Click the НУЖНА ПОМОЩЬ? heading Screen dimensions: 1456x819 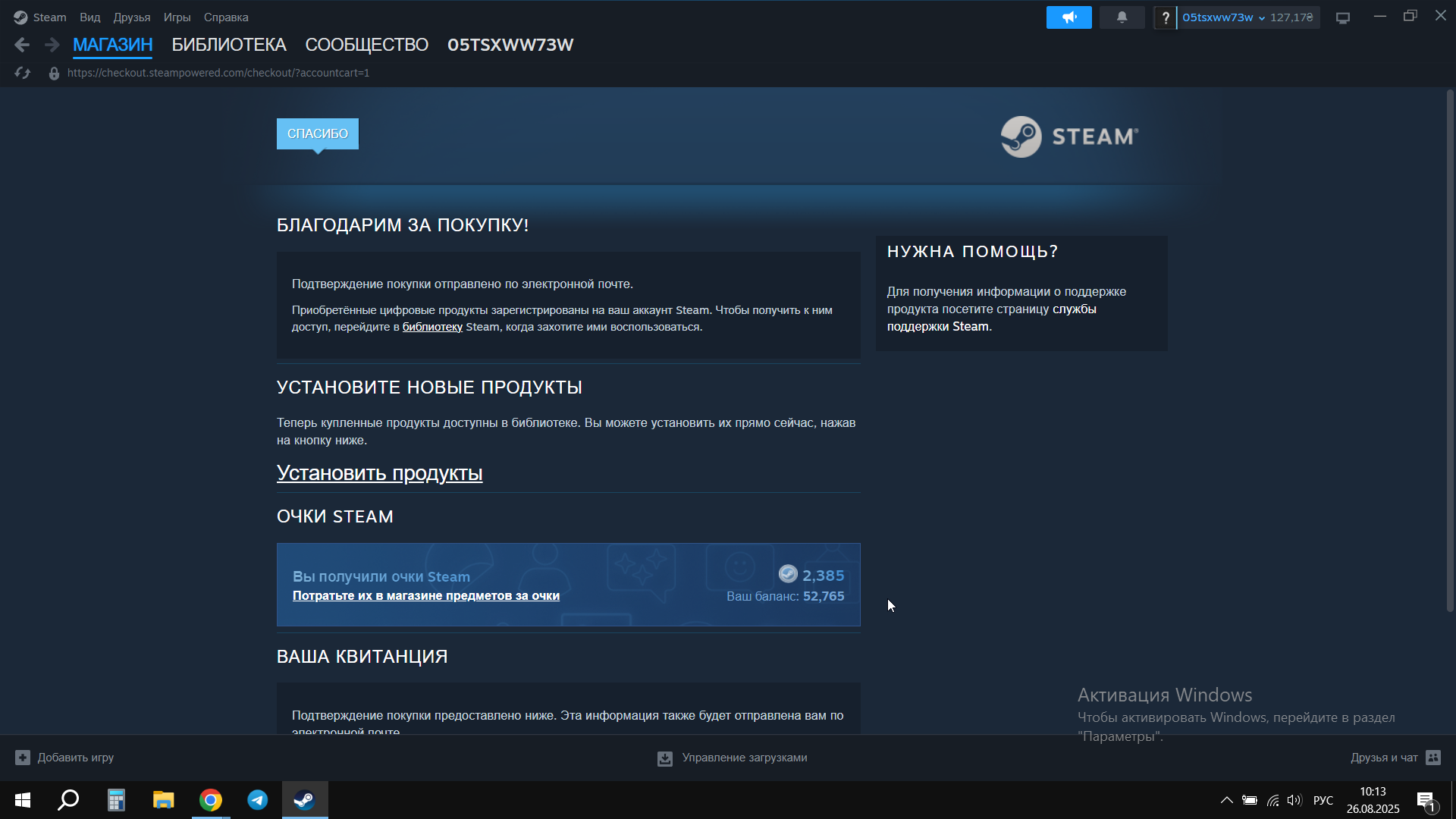pyautogui.click(x=972, y=252)
